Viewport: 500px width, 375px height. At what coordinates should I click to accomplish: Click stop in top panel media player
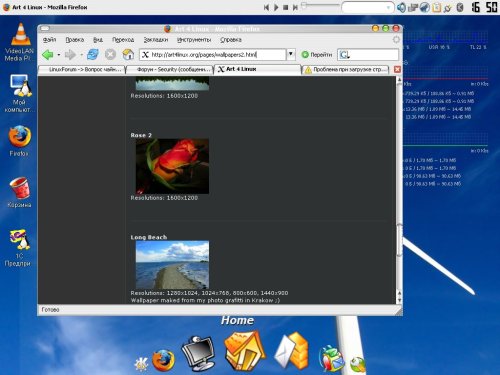click(x=285, y=7)
